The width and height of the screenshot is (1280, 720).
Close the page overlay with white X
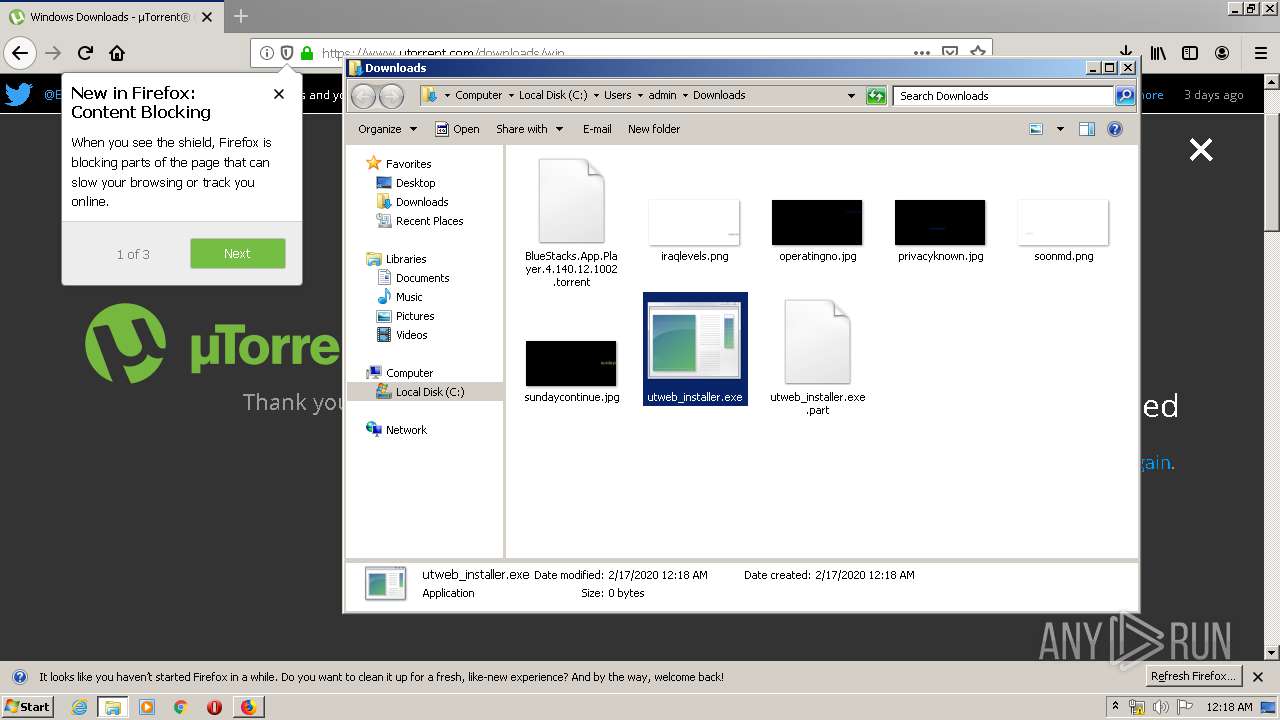pyautogui.click(x=1200, y=150)
